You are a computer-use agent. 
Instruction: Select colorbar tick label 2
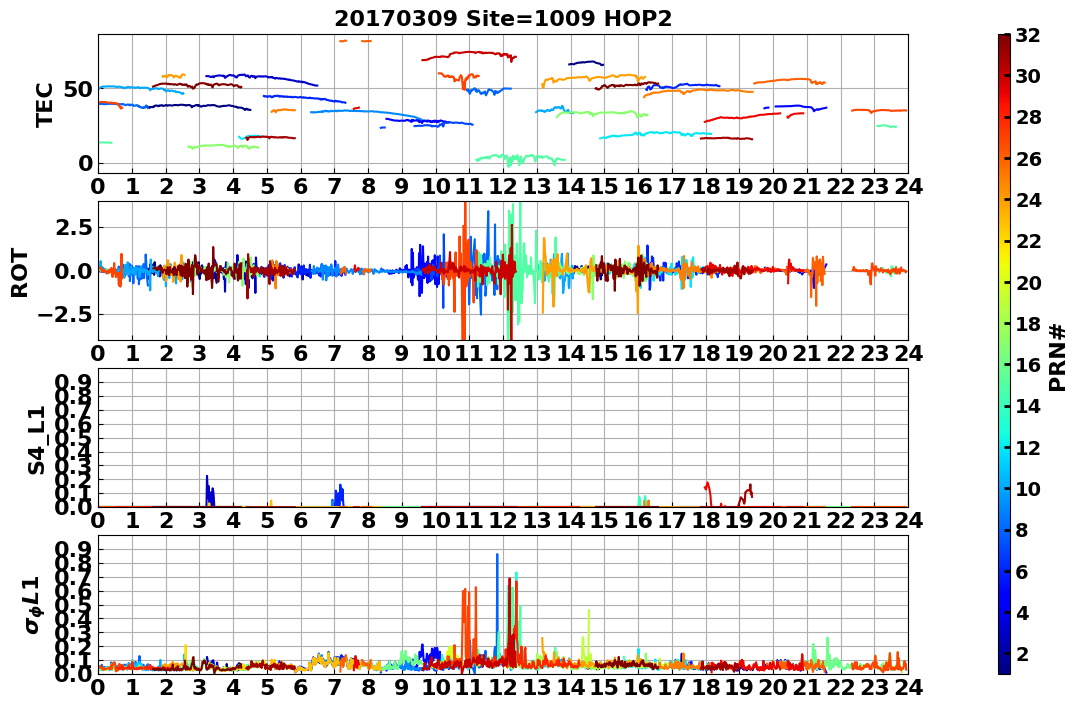pyautogui.click(x=1022, y=653)
